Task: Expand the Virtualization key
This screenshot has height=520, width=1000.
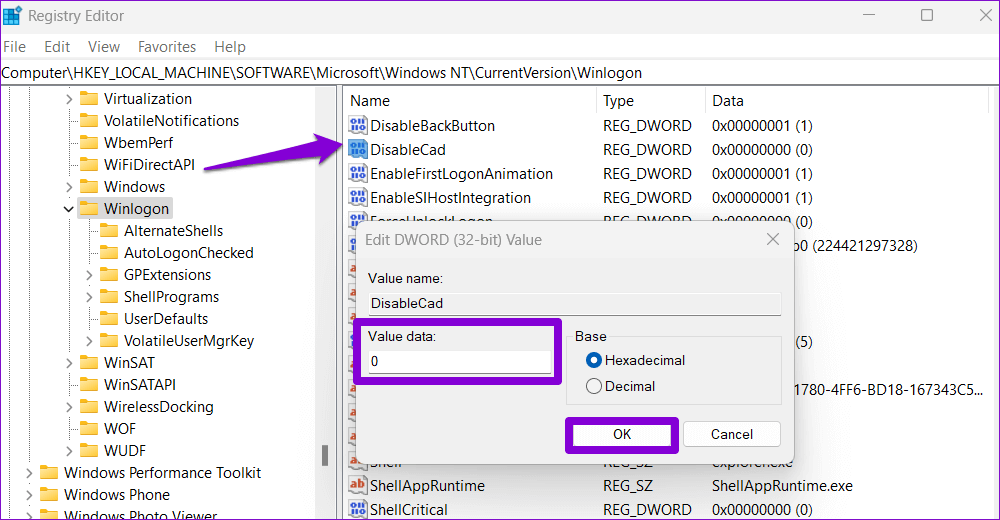Action: click(69, 99)
